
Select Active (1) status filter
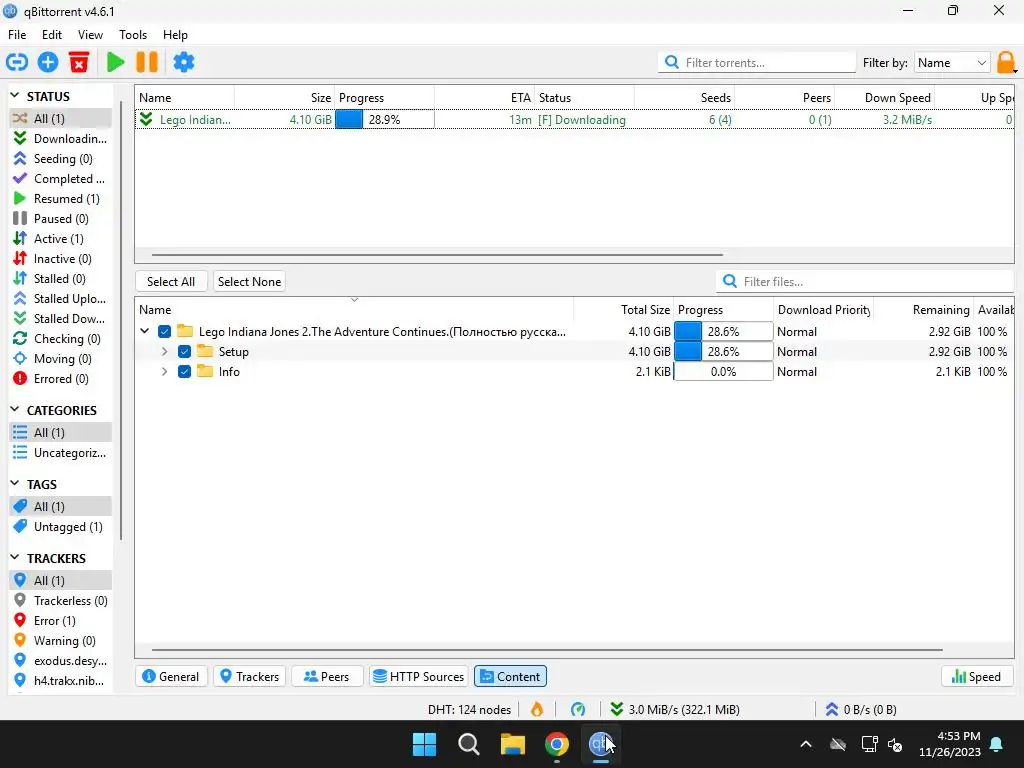[x=60, y=239]
